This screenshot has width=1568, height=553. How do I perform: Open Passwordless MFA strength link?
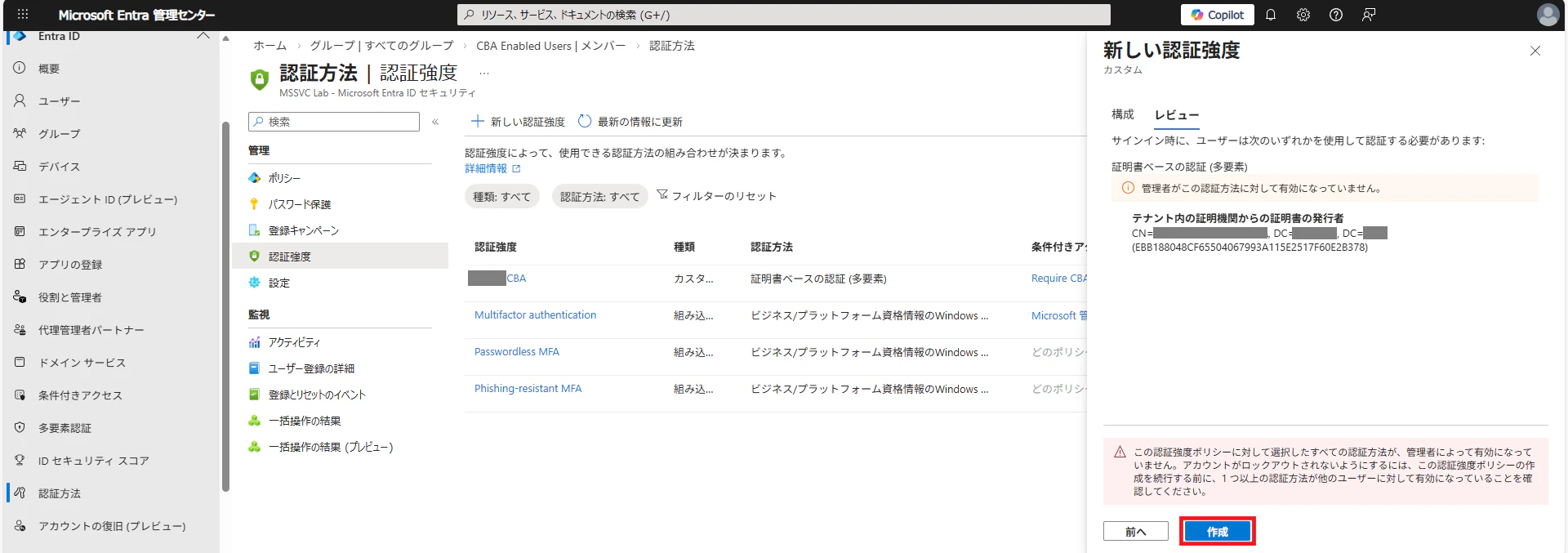point(517,352)
